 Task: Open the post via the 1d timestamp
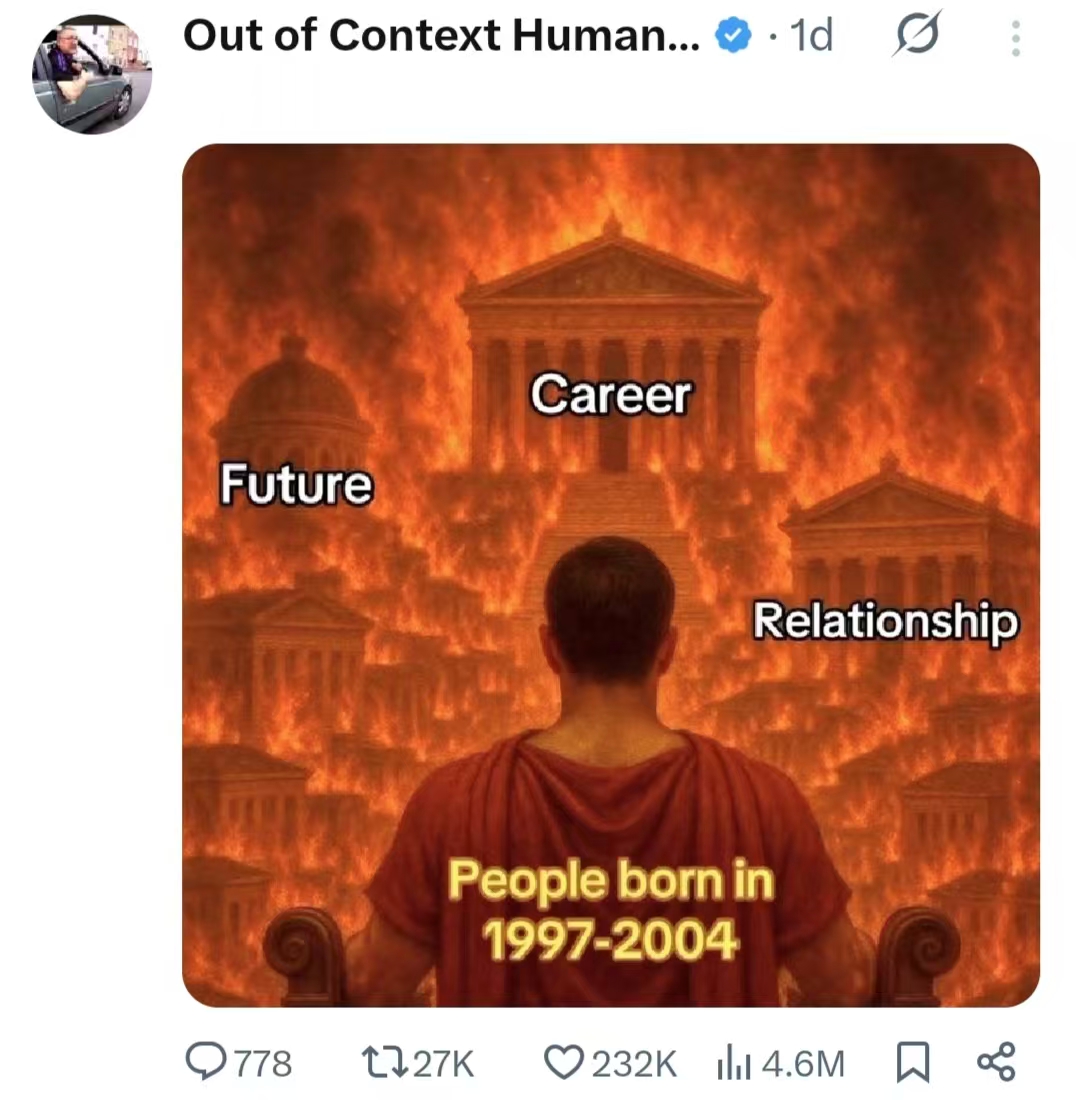click(x=810, y=37)
